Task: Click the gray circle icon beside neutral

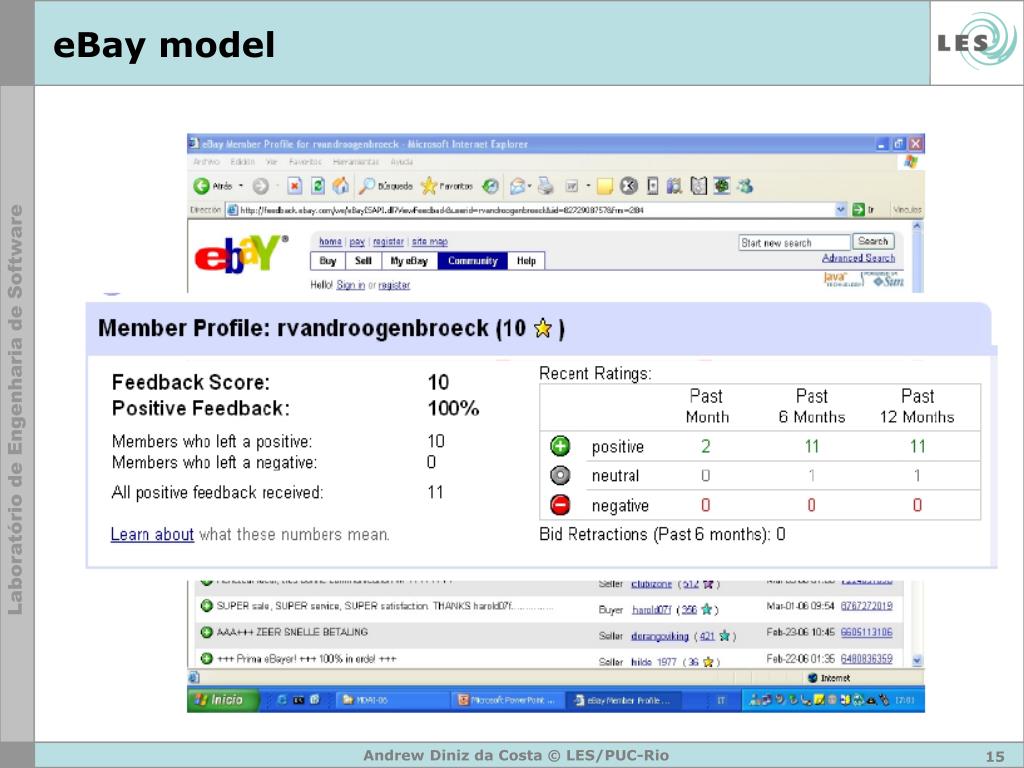Action: click(560, 475)
